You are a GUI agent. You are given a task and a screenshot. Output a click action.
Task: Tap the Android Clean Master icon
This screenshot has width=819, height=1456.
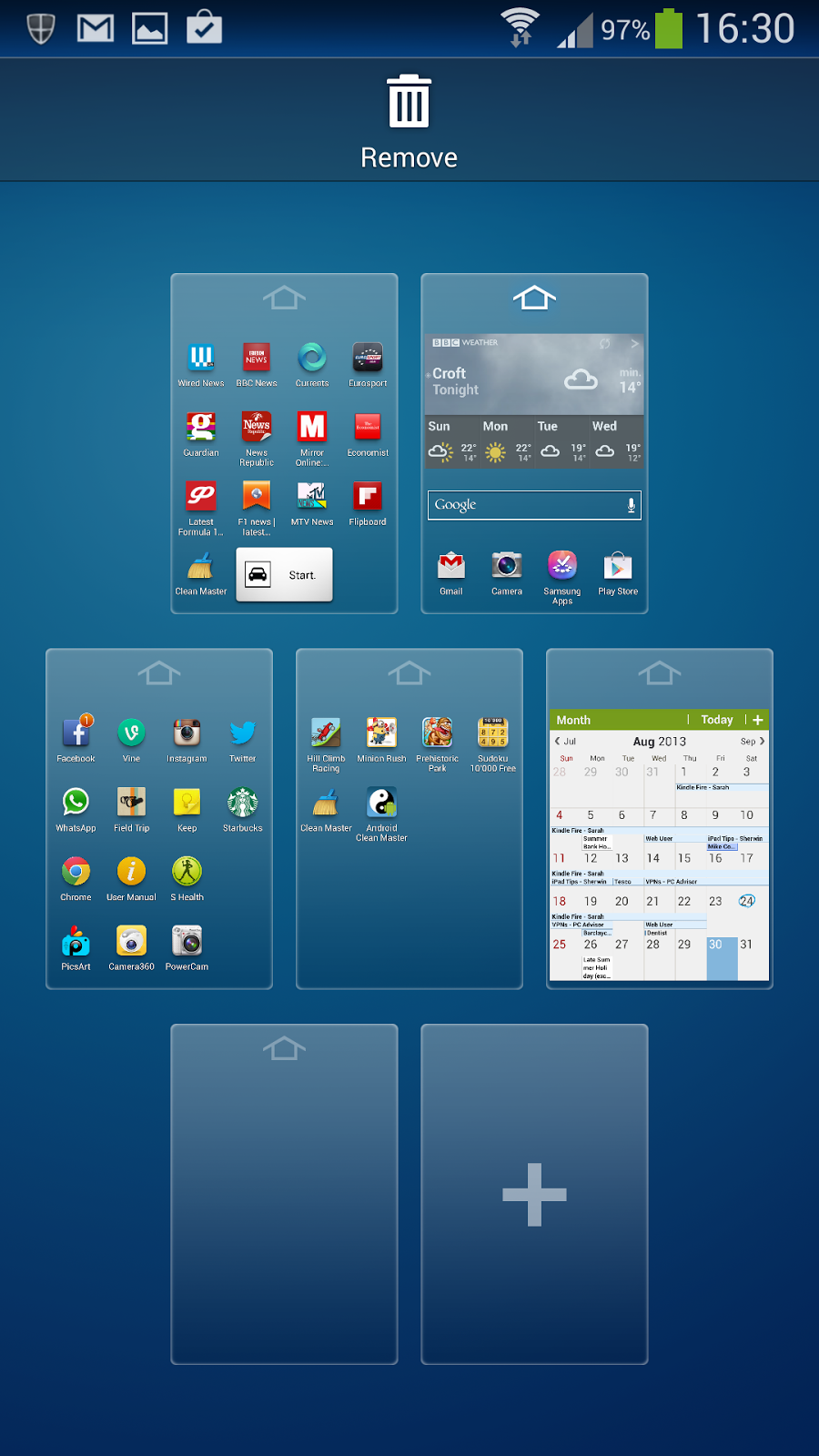coord(381,802)
